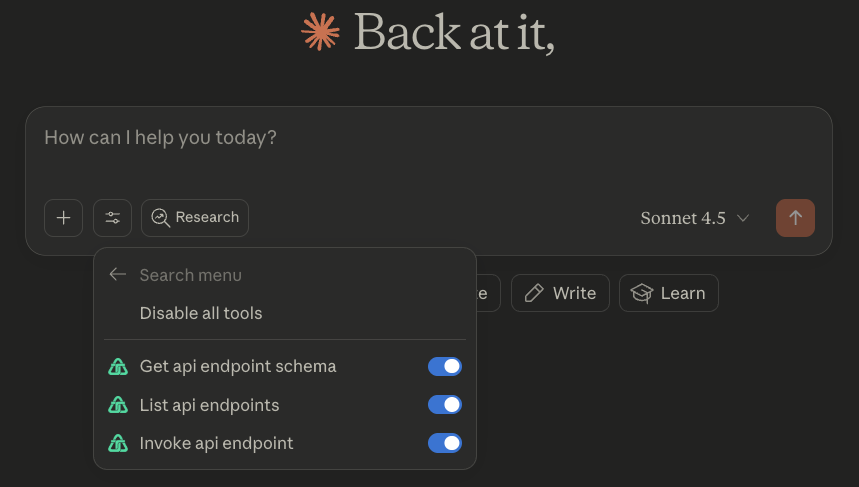Click the pencil icon on Write
Image resolution: width=859 pixels, height=487 pixels.
pyautogui.click(x=535, y=293)
